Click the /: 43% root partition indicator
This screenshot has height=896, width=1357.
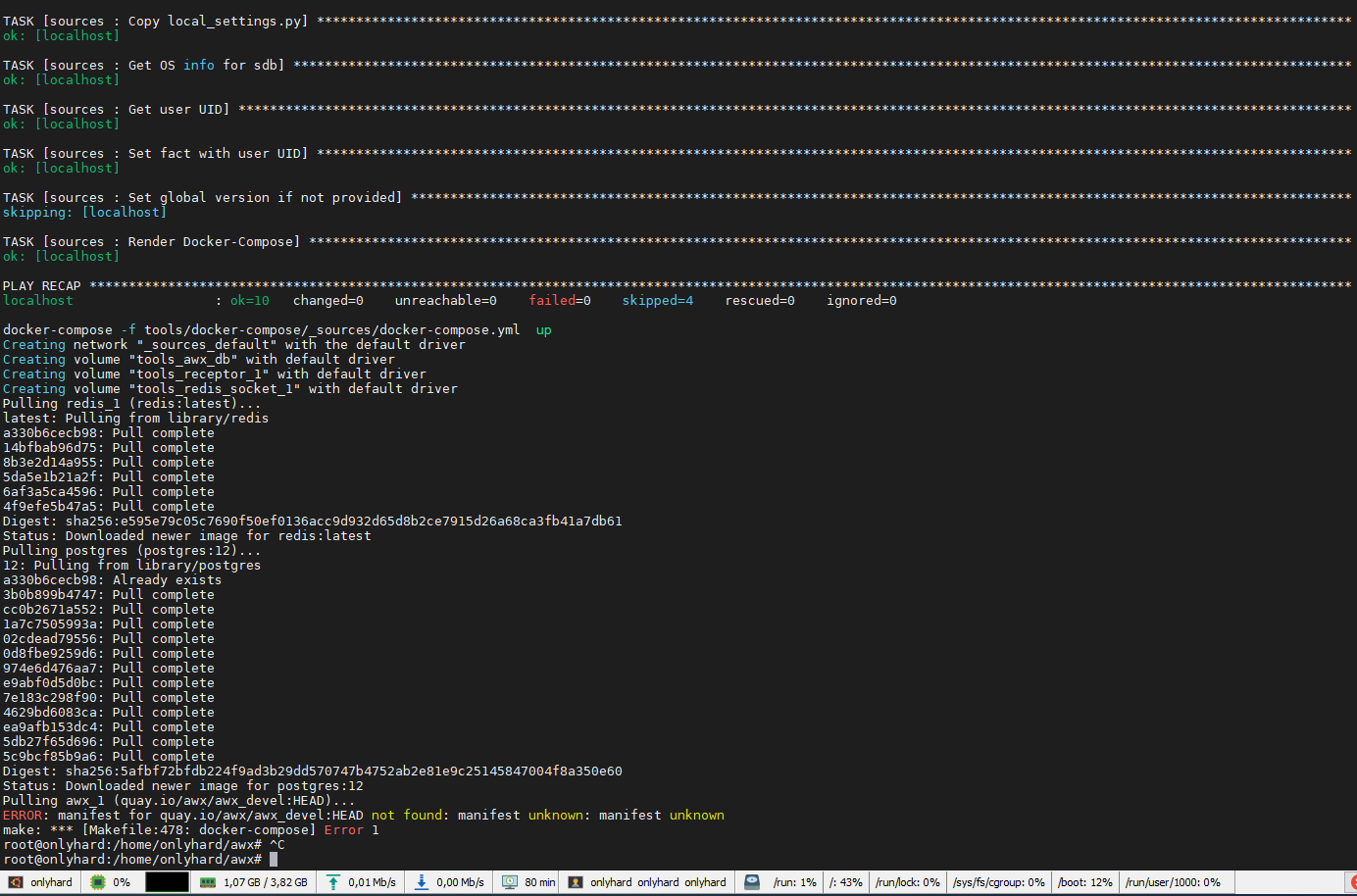(845, 882)
